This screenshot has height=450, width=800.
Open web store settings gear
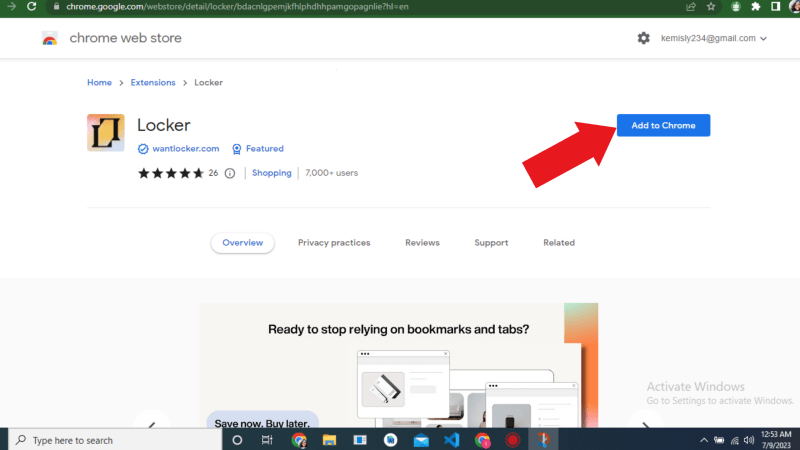tap(643, 38)
